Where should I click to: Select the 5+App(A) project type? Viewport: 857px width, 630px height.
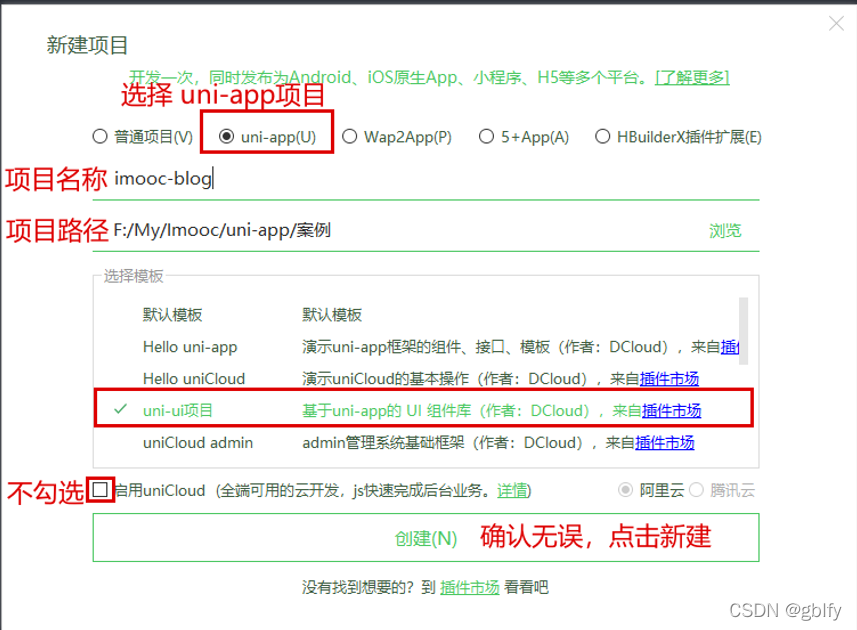click(x=487, y=136)
